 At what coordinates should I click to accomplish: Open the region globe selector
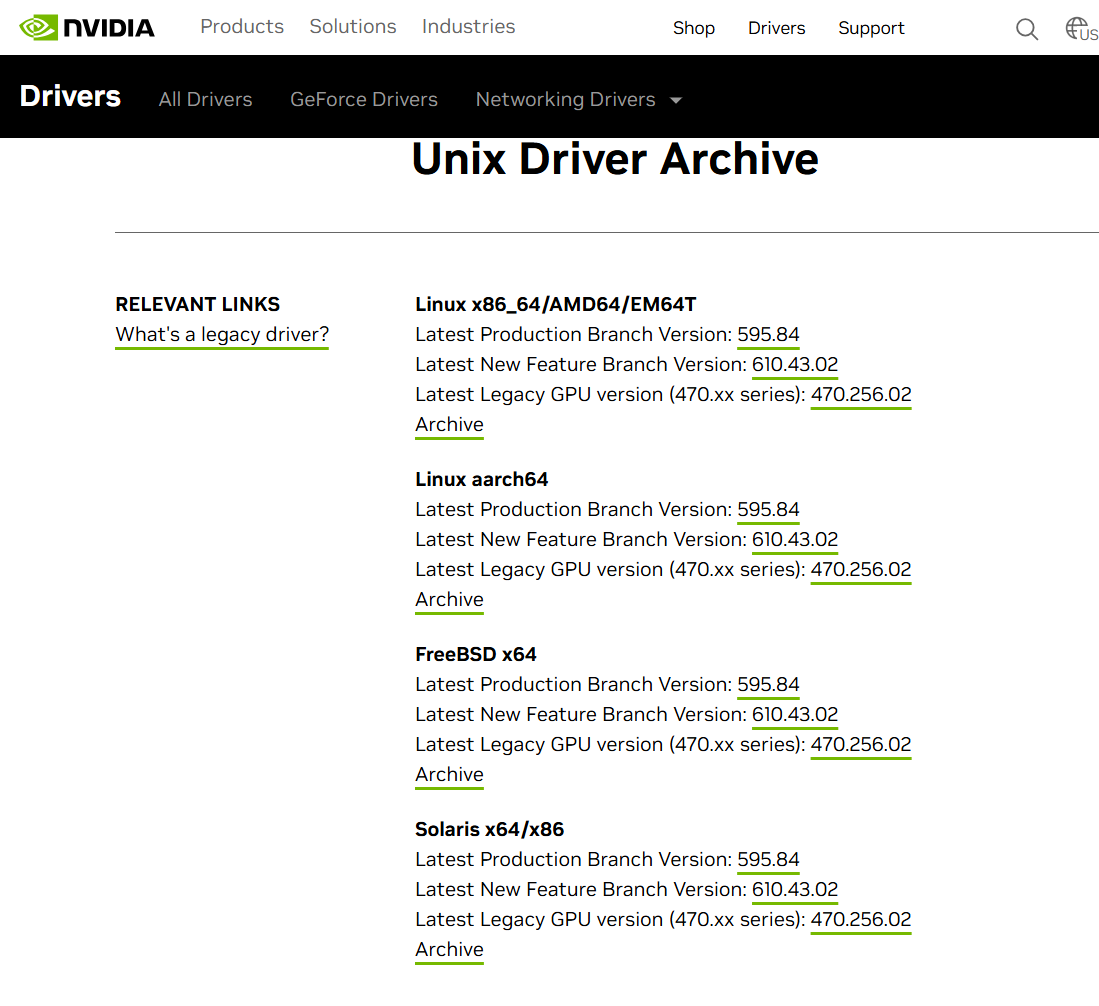click(1081, 29)
